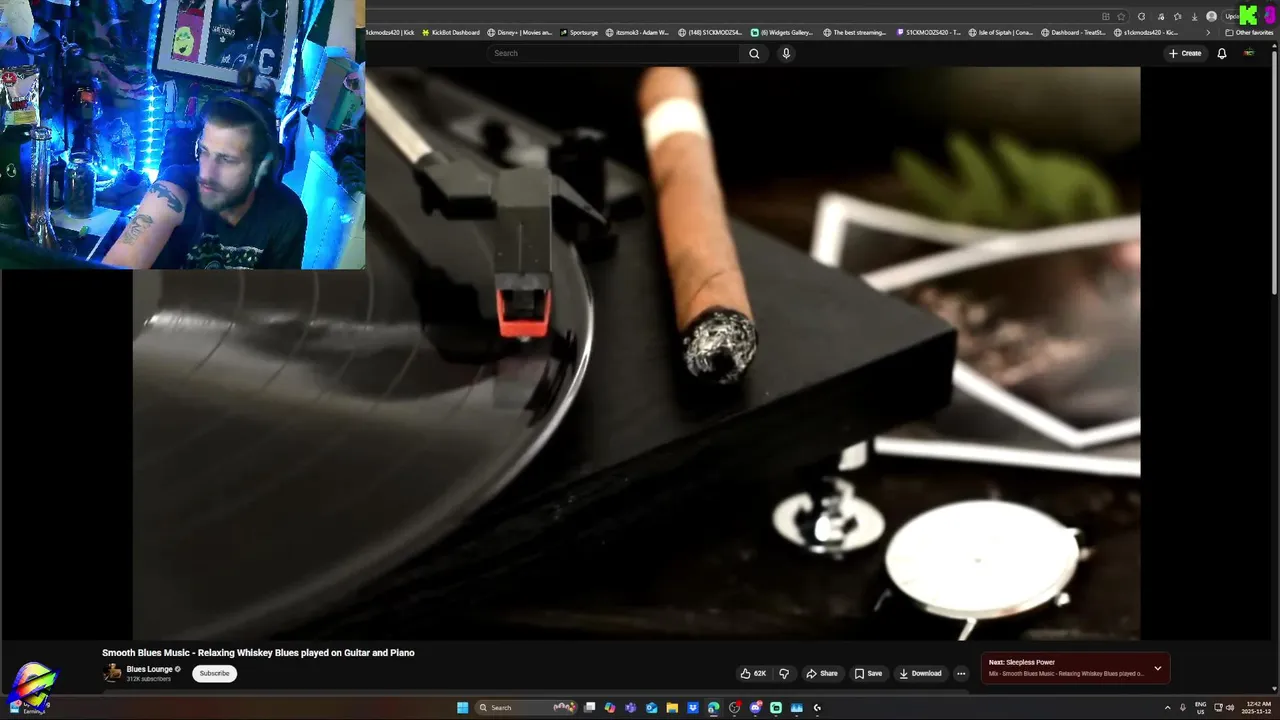Open the Dashboard - TreatStream bookmark
1280x720 pixels.
[1073, 32]
